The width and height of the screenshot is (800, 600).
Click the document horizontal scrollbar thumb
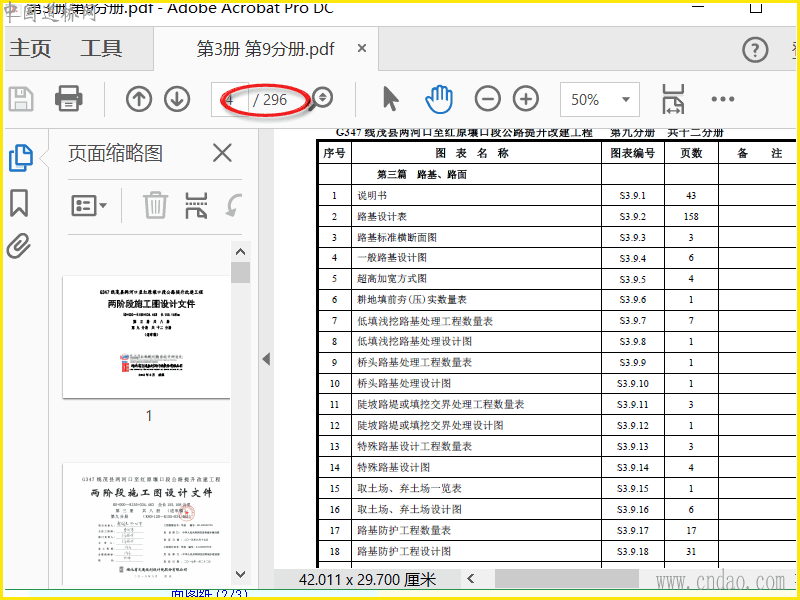(566, 579)
